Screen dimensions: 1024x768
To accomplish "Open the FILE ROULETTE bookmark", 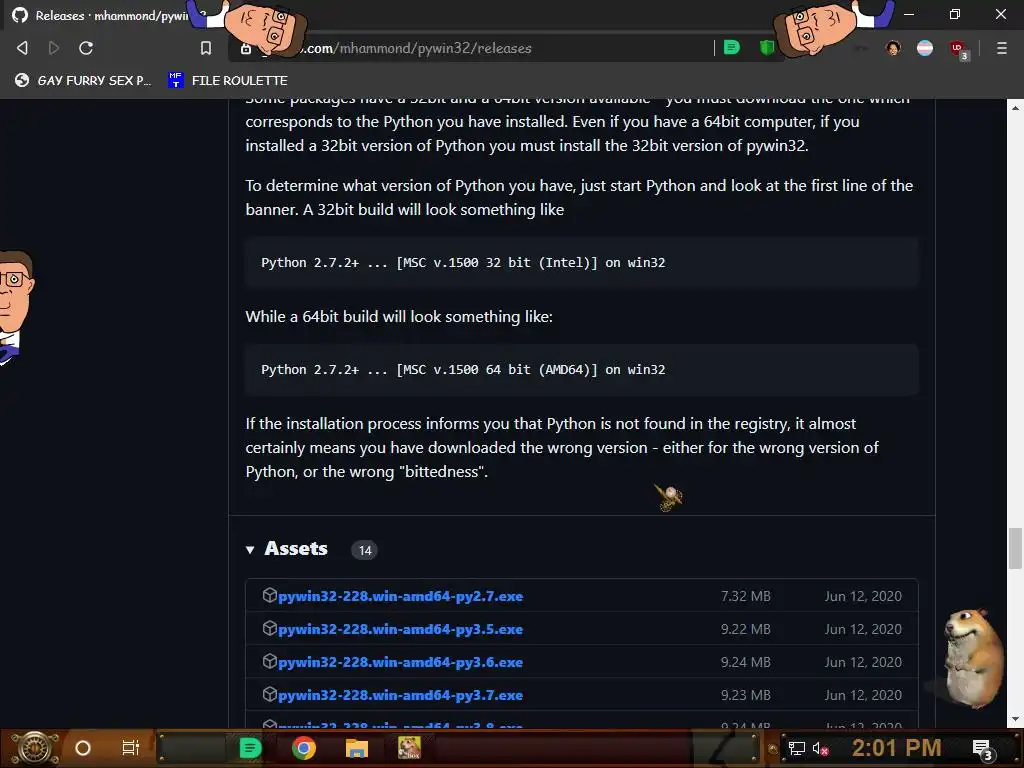I will point(227,80).
